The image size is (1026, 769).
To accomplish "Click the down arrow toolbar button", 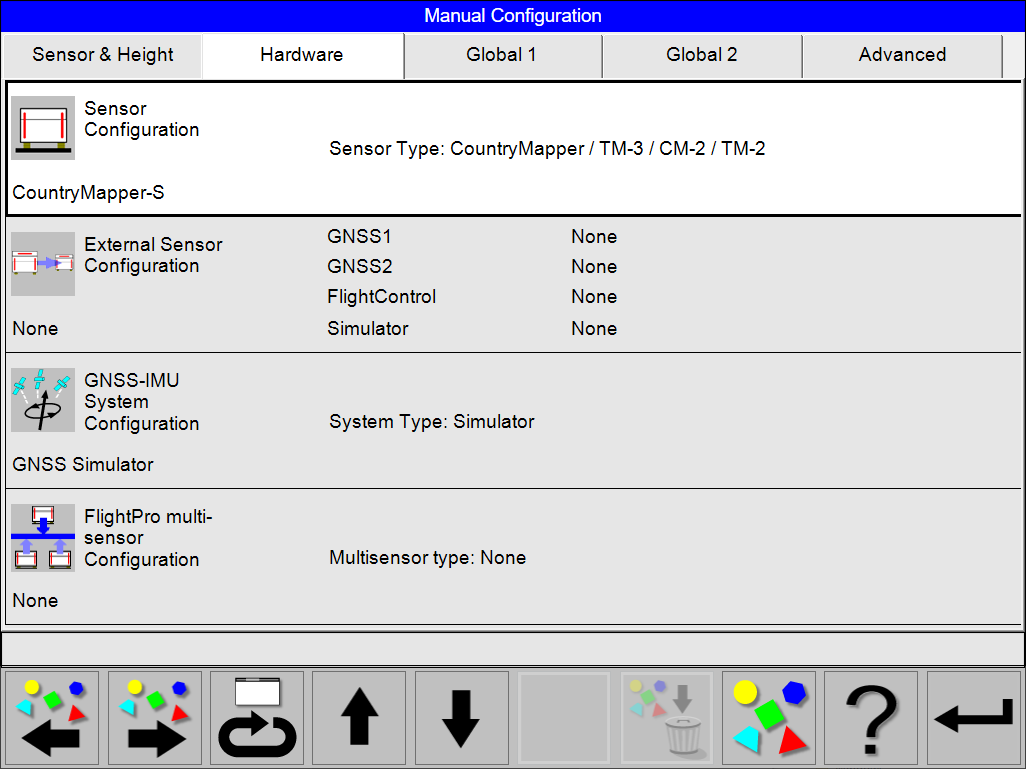I will [x=461, y=718].
